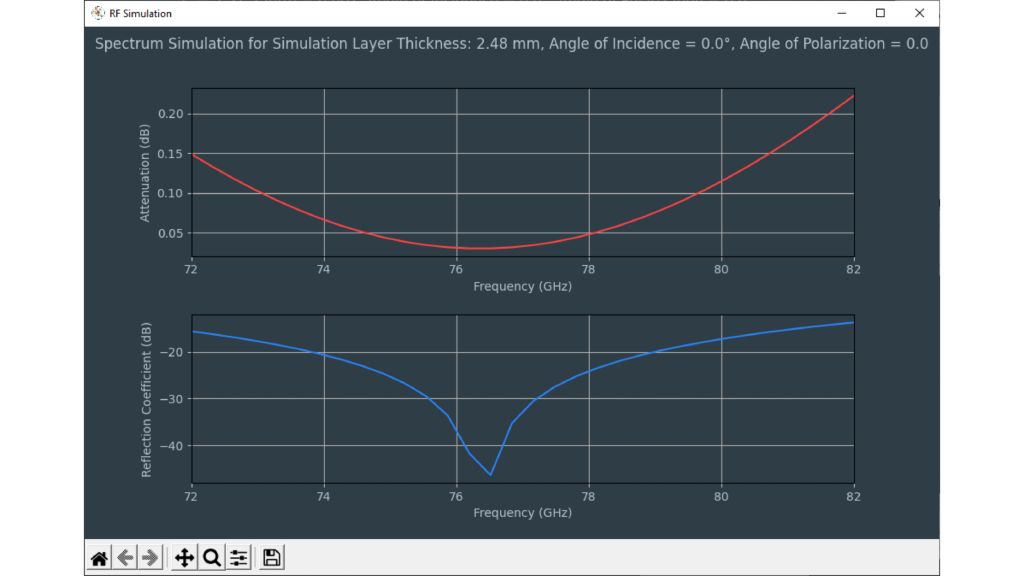Activate the Pan tool with the four-way arrows
1024x576 pixels.
[185, 558]
